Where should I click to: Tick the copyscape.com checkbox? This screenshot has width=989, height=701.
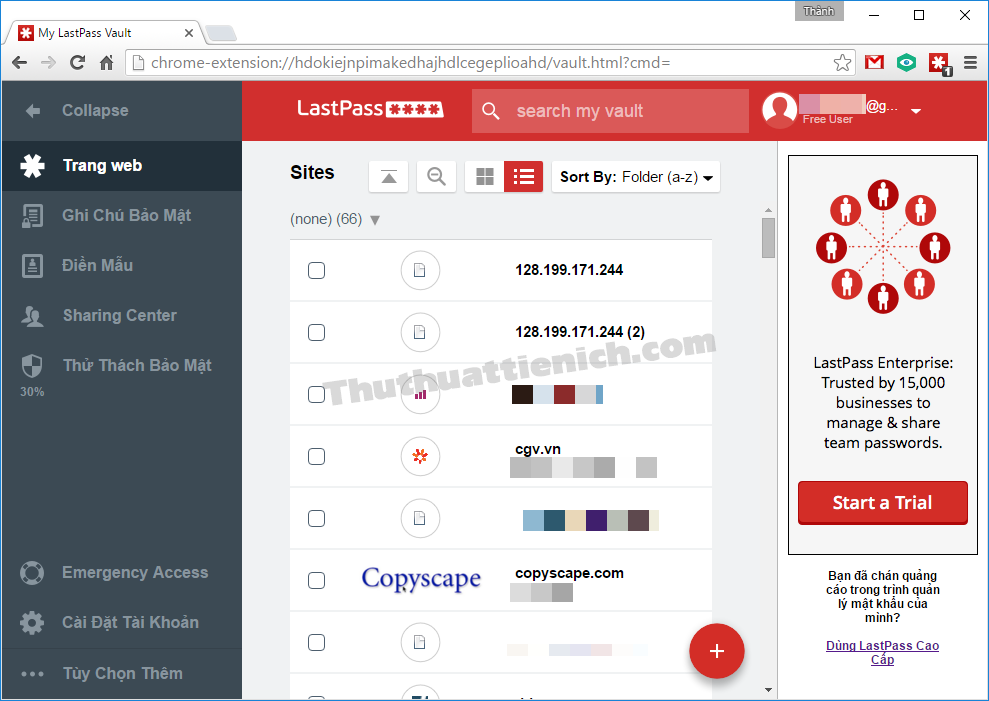pyautogui.click(x=317, y=580)
